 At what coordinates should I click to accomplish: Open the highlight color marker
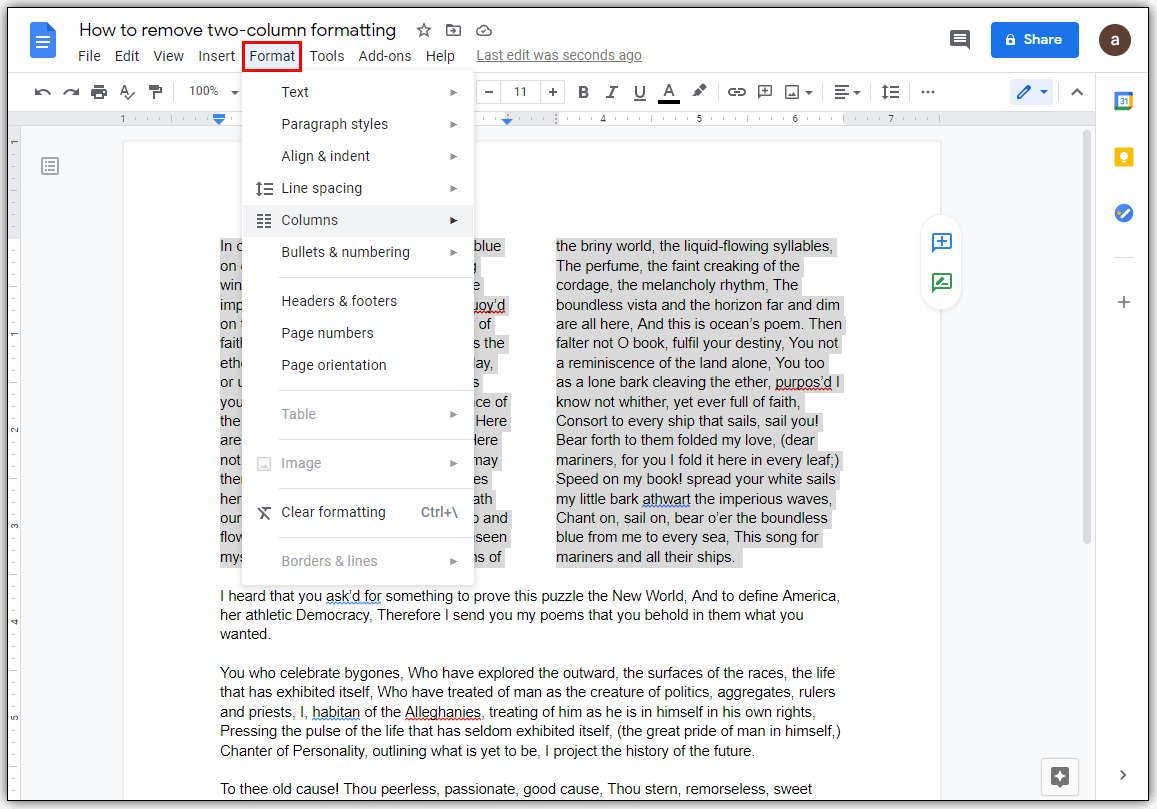click(x=699, y=92)
